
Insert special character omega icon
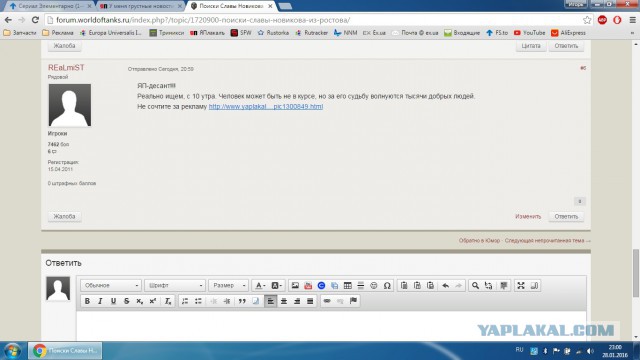point(387,285)
